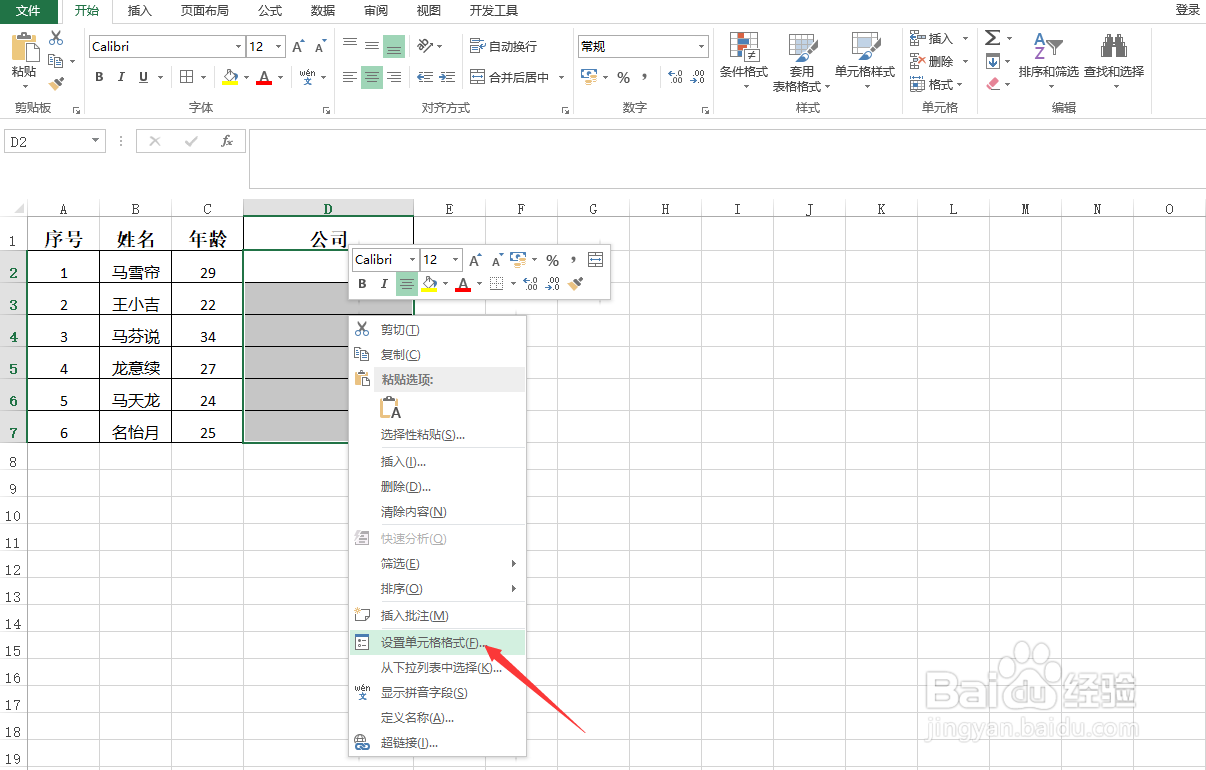Click the formula bar input area
Viewport: 1206px width, 770px height.
coord(726,158)
